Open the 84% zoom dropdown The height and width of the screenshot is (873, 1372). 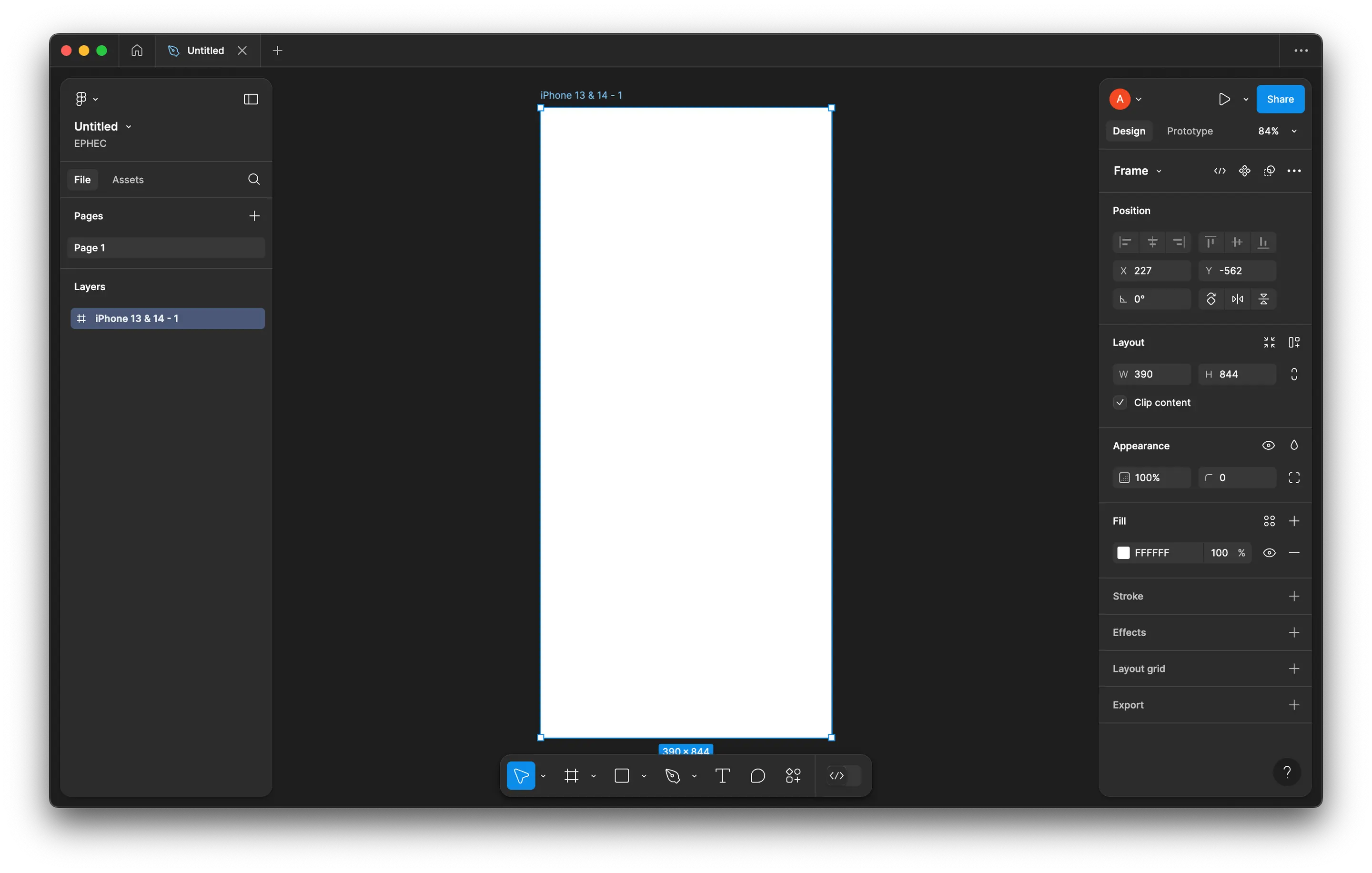click(1276, 131)
